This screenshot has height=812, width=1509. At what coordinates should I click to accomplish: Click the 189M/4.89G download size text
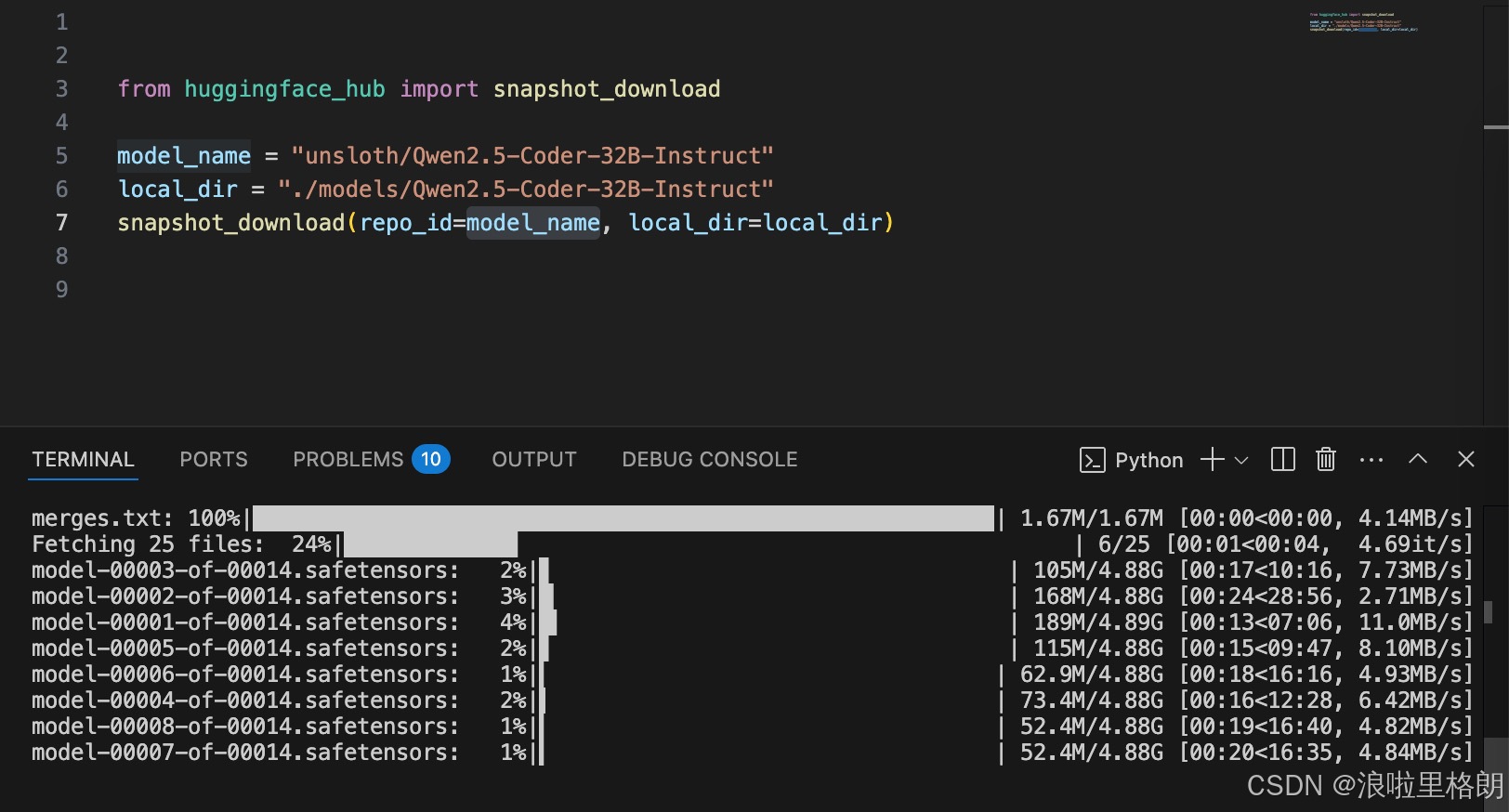tap(1097, 622)
